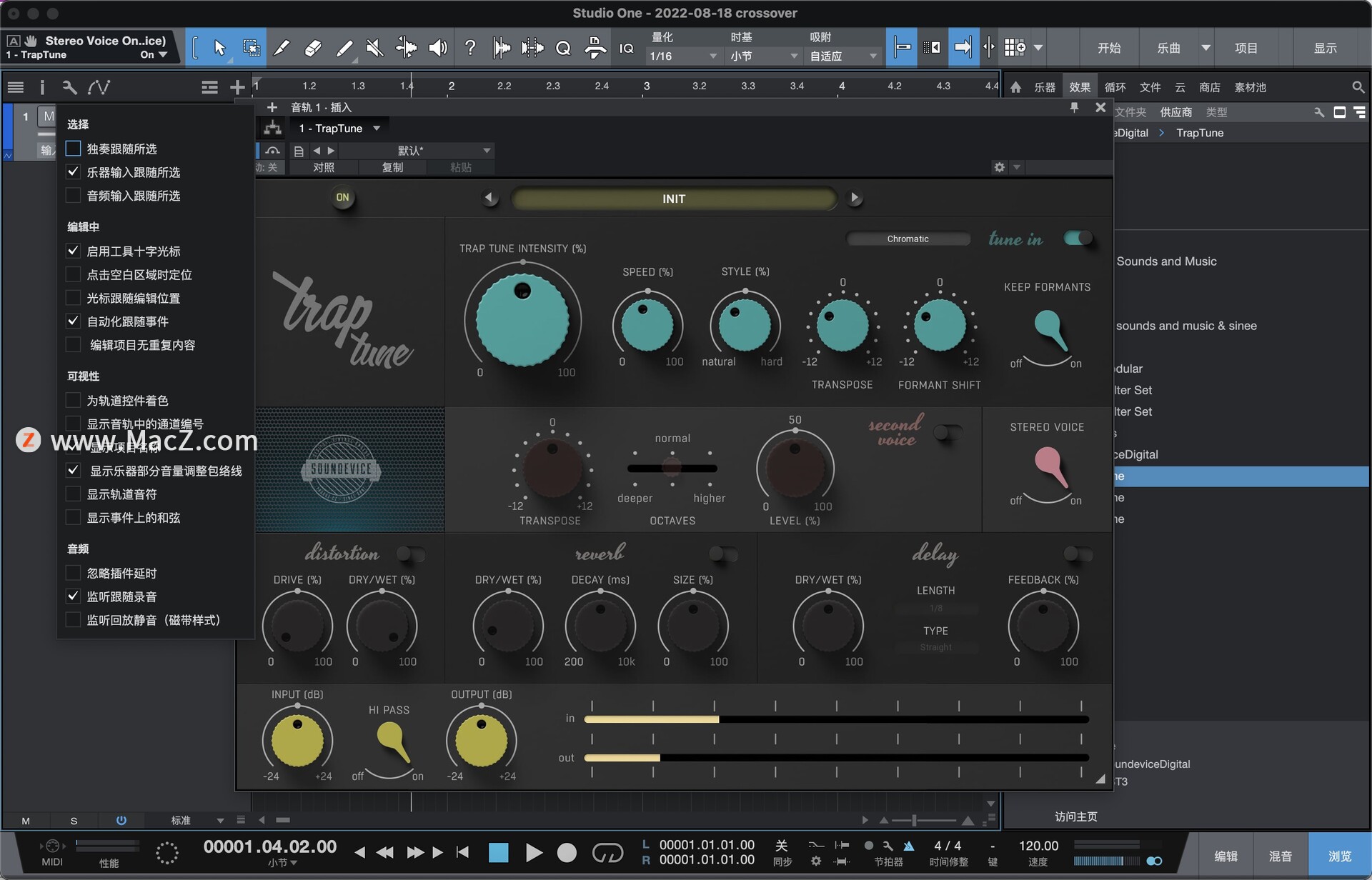Image resolution: width=1372 pixels, height=880 pixels.
Task: Switch to the 商店 browser tab
Action: (1210, 87)
